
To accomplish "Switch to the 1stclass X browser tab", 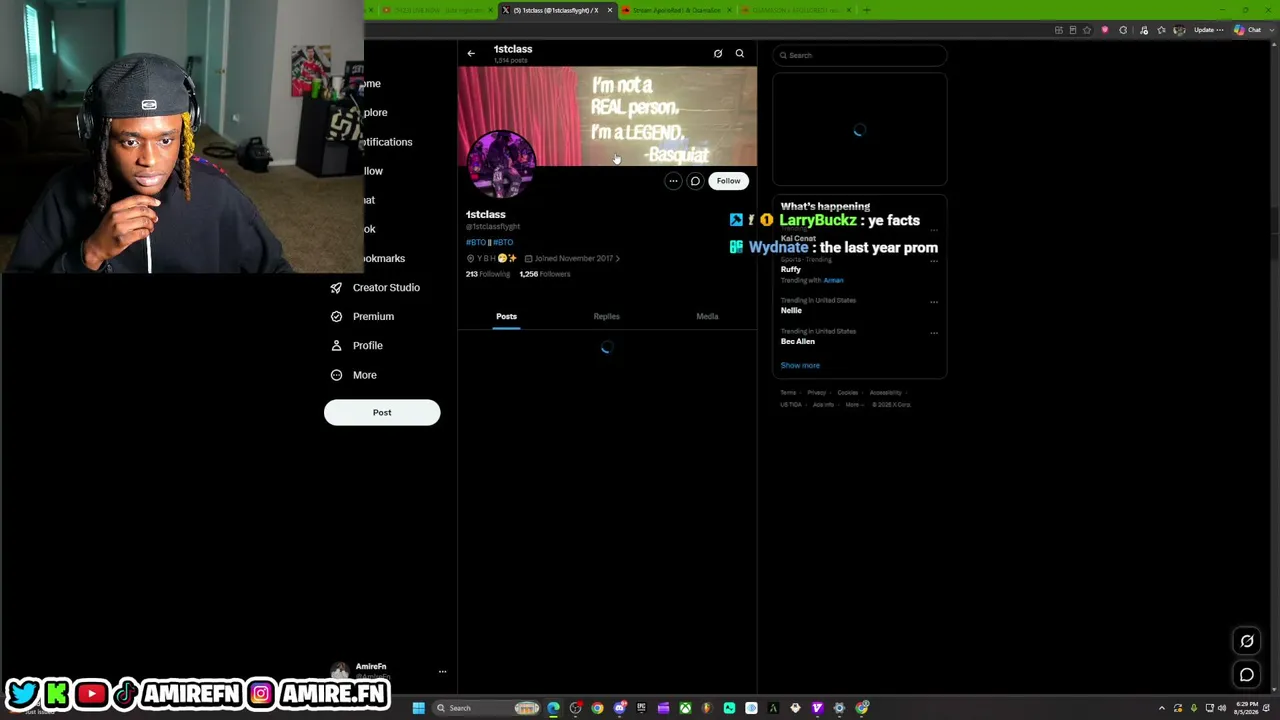I will coord(556,10).
